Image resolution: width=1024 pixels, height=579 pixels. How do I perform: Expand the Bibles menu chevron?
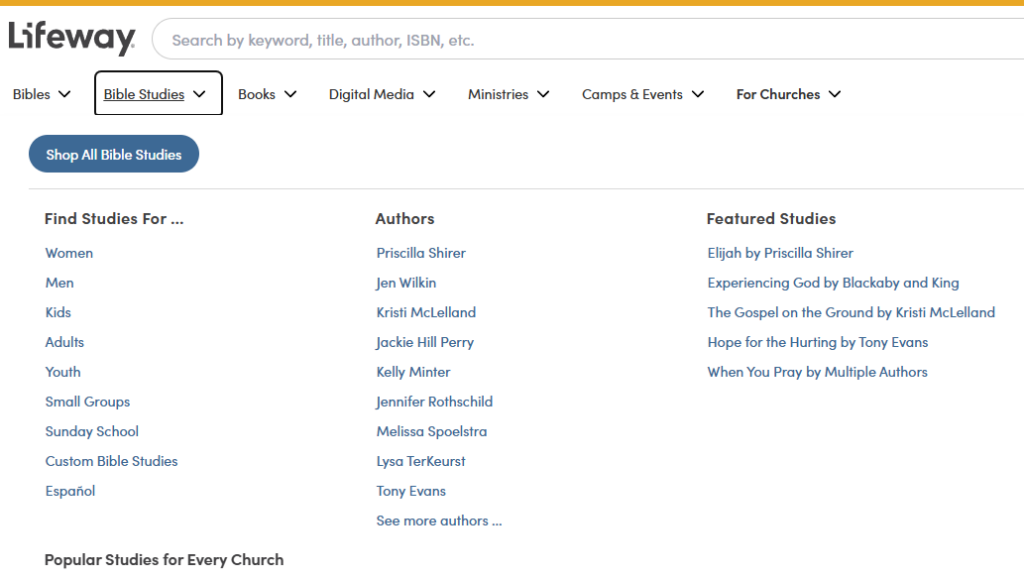click(64, 94)
